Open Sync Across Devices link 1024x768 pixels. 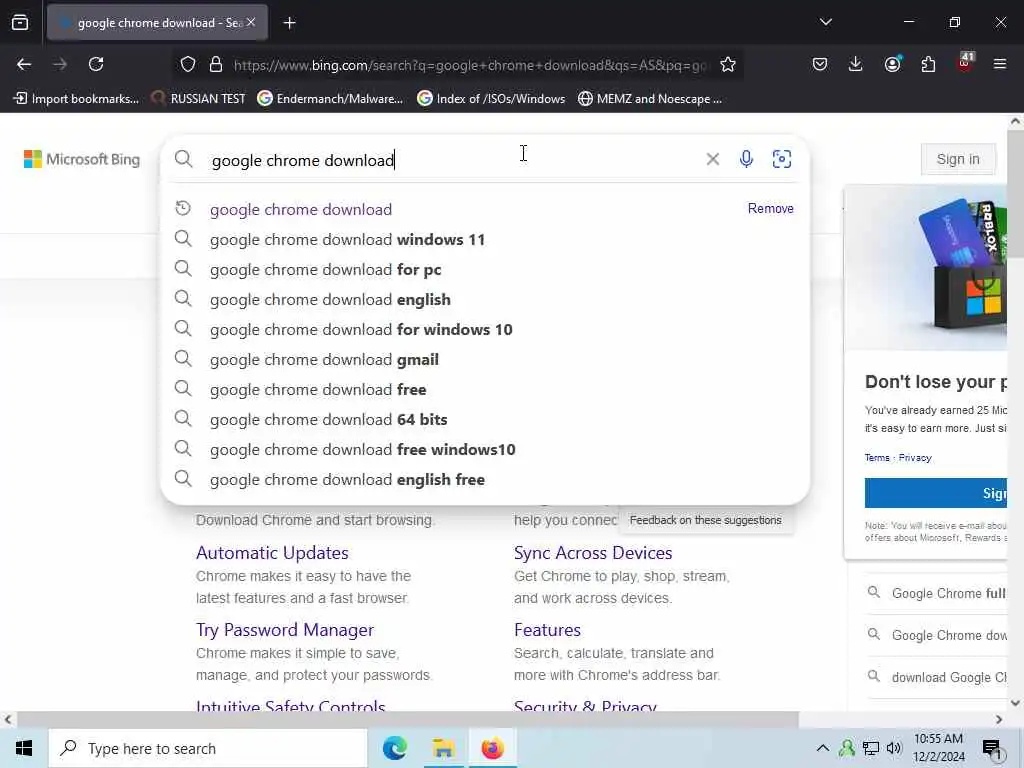(593, 552)
